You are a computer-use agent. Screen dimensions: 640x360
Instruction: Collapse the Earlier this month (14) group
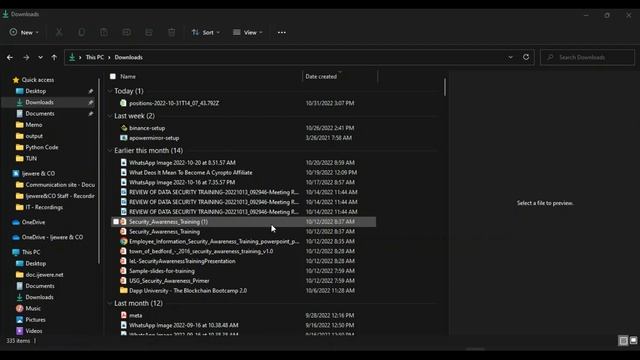pyautogui.click(x=109, y=151)
